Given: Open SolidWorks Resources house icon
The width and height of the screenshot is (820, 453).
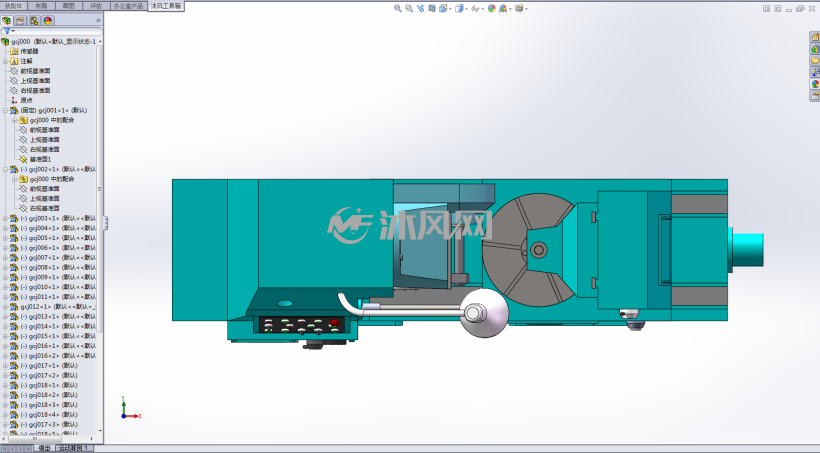Looking at the screenshot, I should pos(815,37).
